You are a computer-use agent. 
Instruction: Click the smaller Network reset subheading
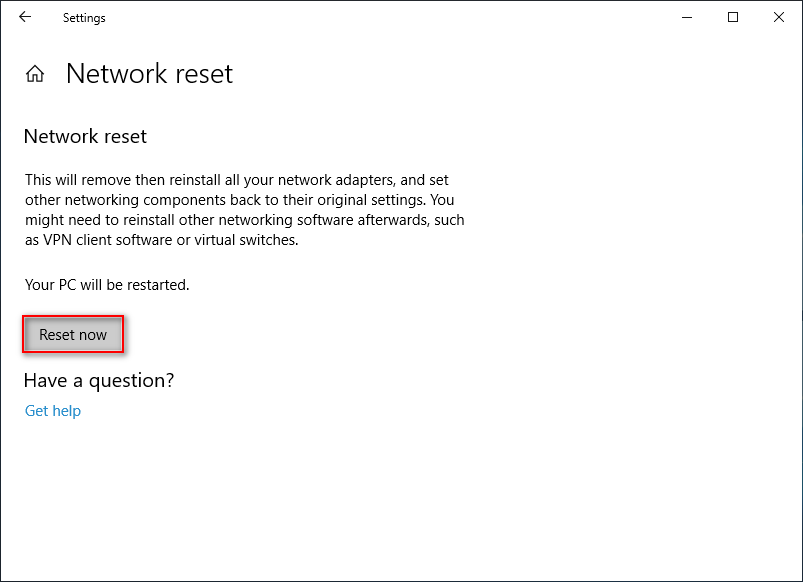(x=86, y=136)
